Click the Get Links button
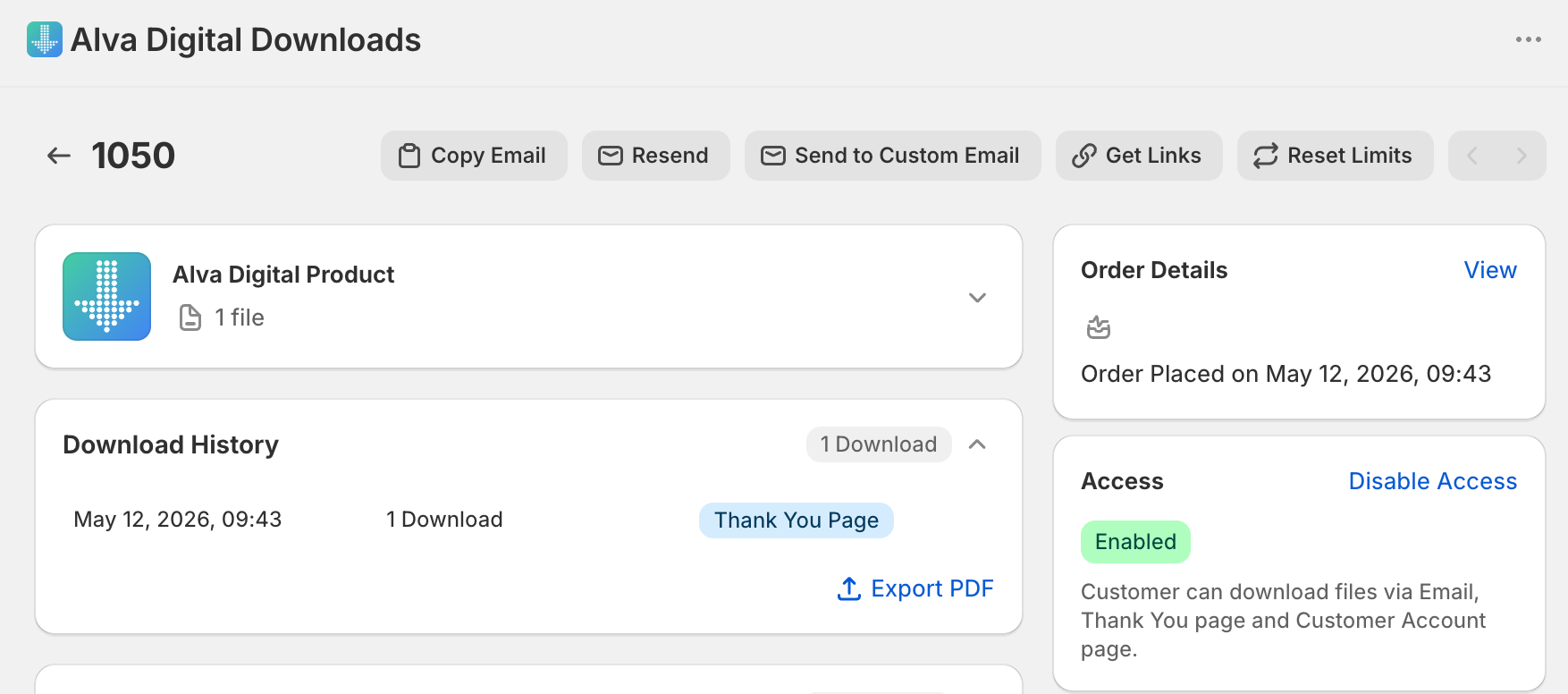Image resolution: width=1568 pixels, height=694 pixels. pos(1139,156)
